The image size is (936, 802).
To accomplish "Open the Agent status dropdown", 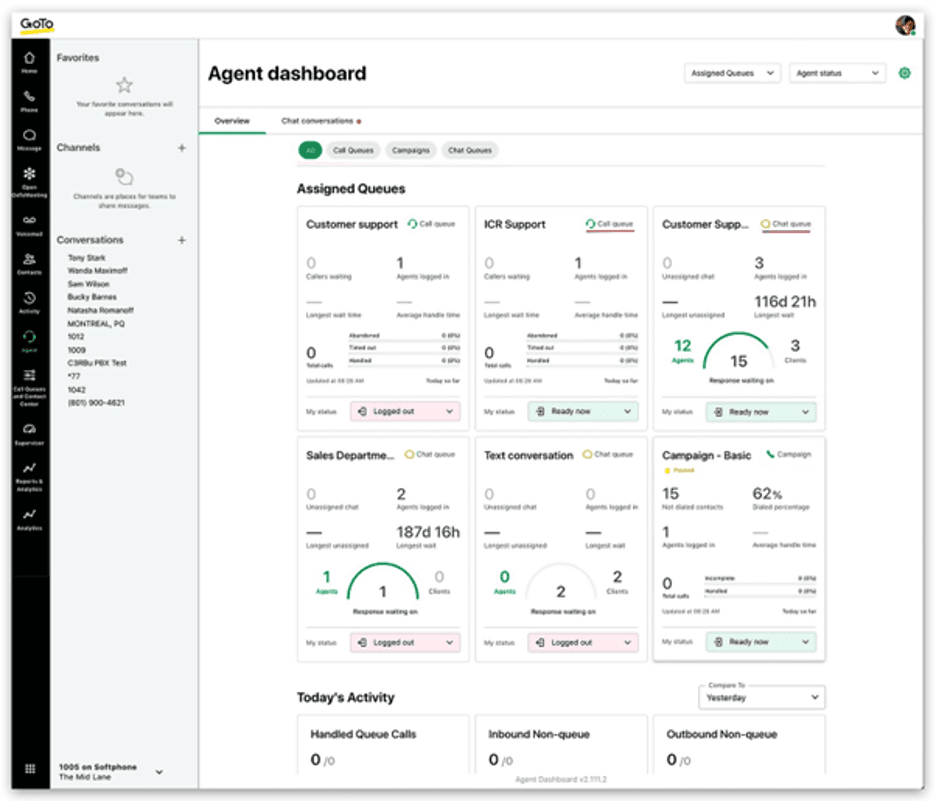I will 837,73.
